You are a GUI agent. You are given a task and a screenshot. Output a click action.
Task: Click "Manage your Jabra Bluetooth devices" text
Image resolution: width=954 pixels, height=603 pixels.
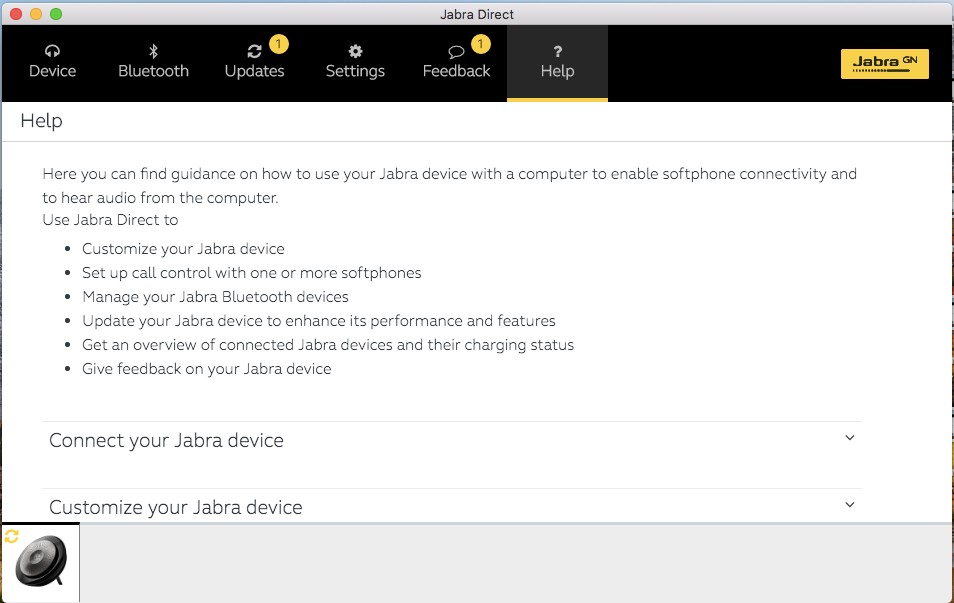point(215,297)
